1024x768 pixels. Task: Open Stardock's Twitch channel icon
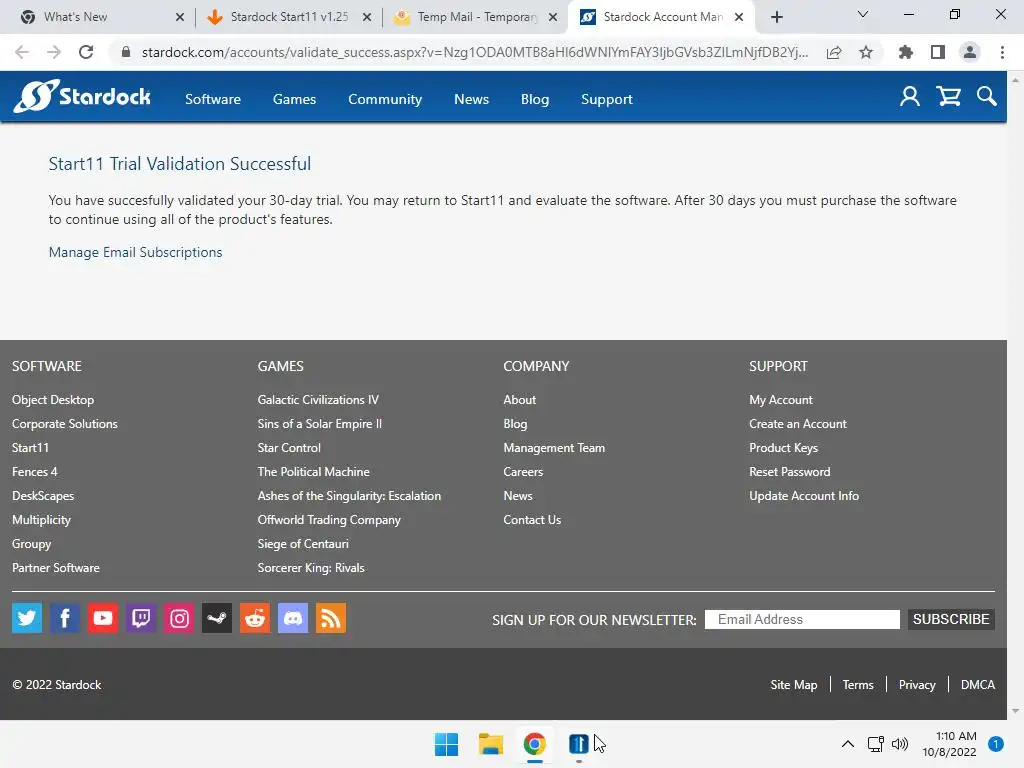coord(141,618)
